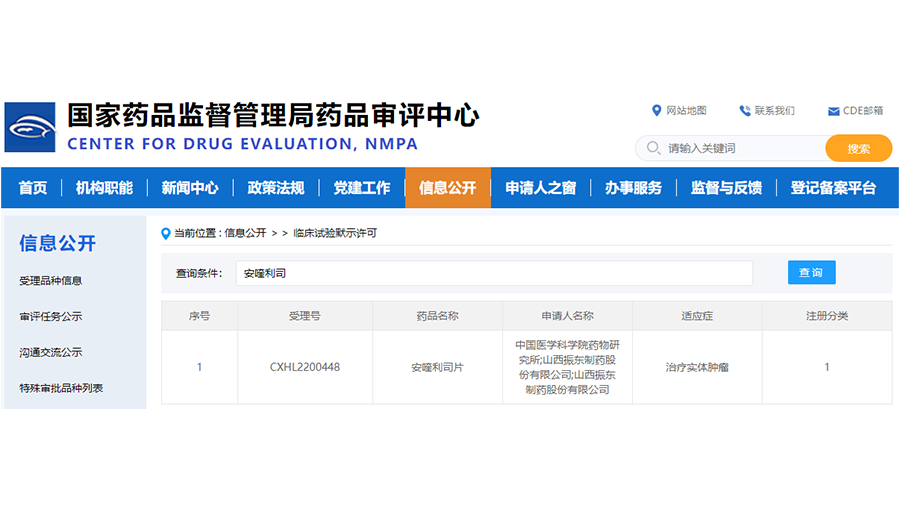Click the contact us phone icon
Screen dimensions: 900x506
(745, 110)
